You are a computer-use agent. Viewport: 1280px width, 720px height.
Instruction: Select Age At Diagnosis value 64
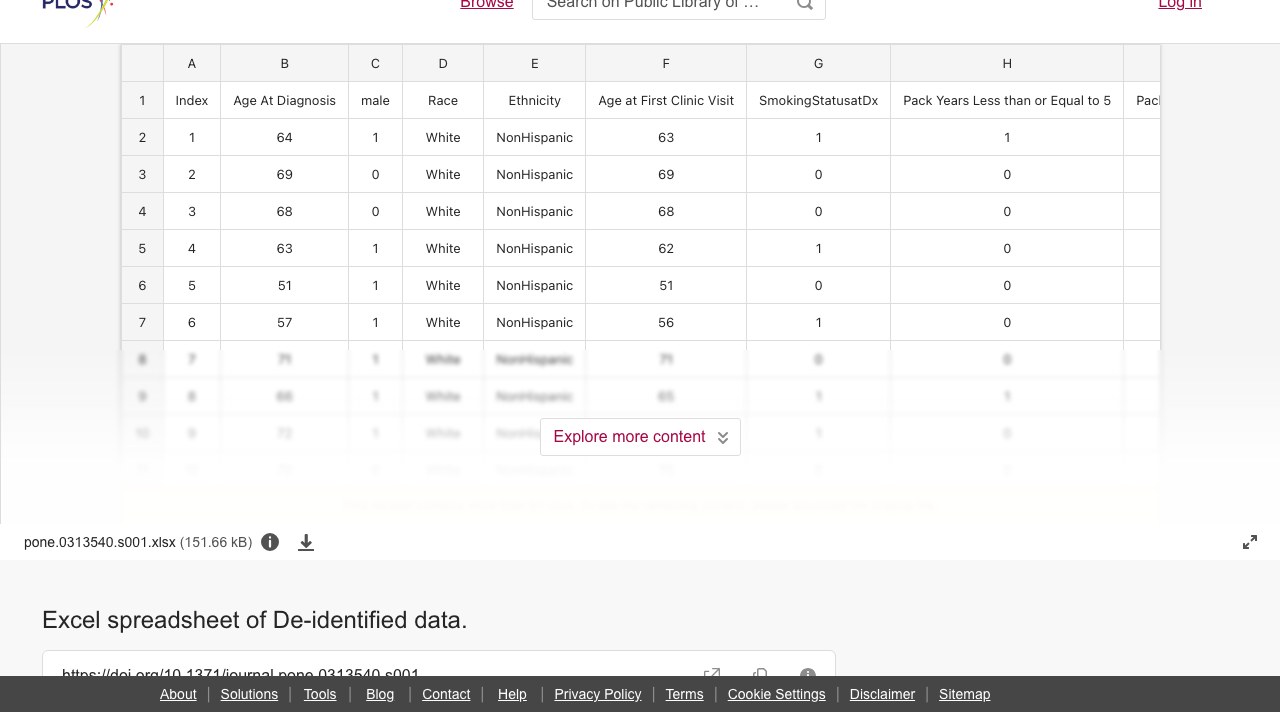[284, 137]
